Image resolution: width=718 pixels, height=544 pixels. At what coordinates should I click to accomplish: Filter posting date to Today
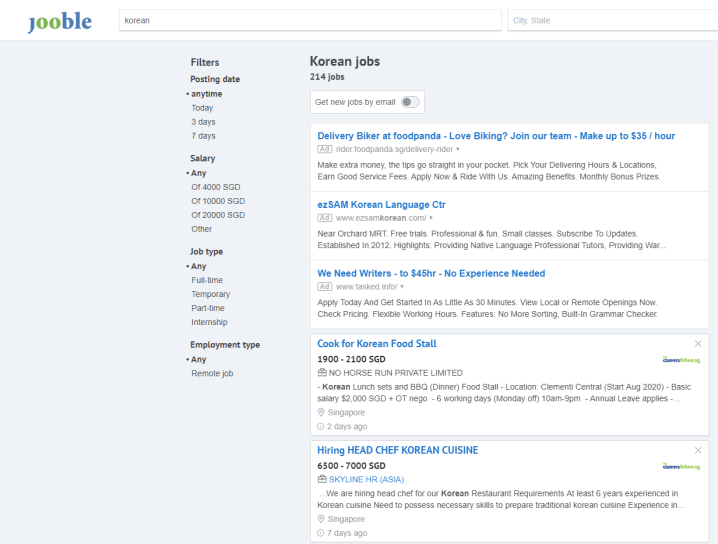202,108
